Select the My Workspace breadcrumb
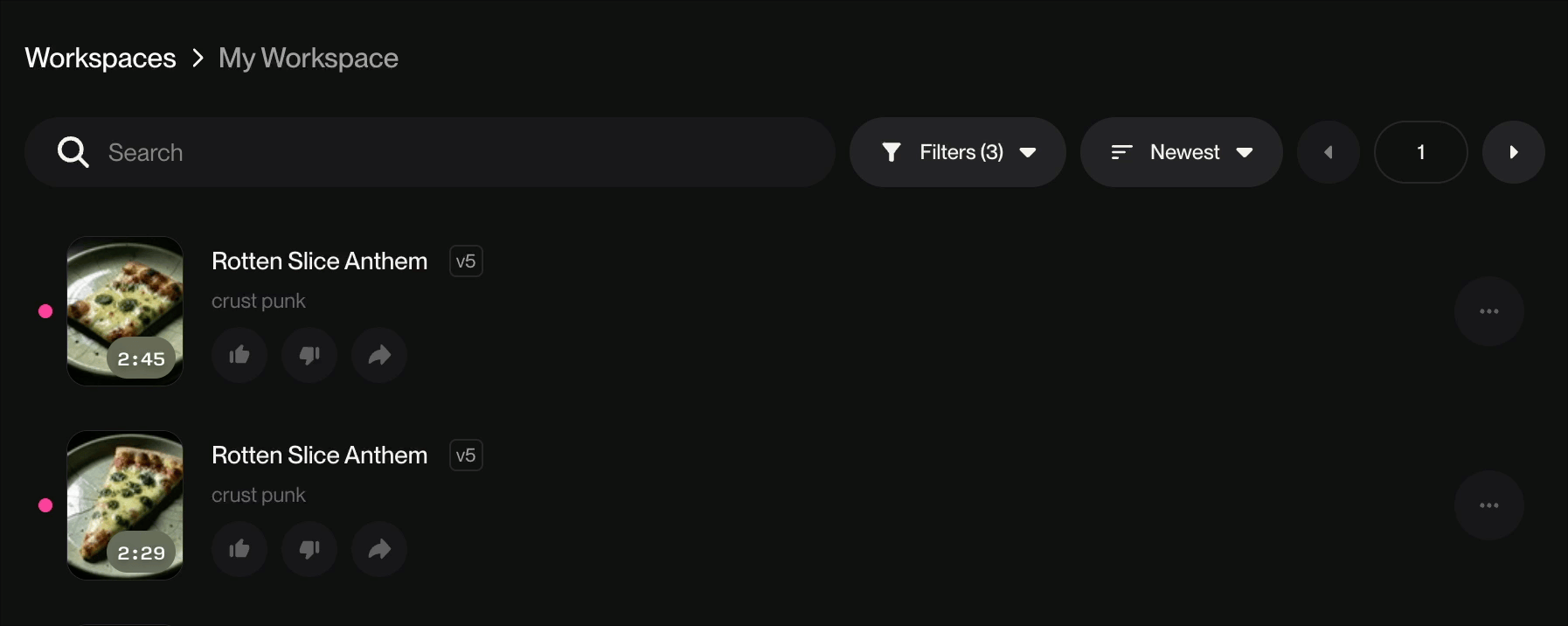 (309, 58)
